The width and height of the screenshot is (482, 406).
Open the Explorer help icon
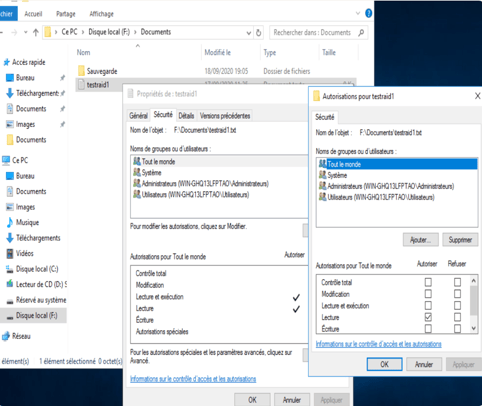point(368,13)
